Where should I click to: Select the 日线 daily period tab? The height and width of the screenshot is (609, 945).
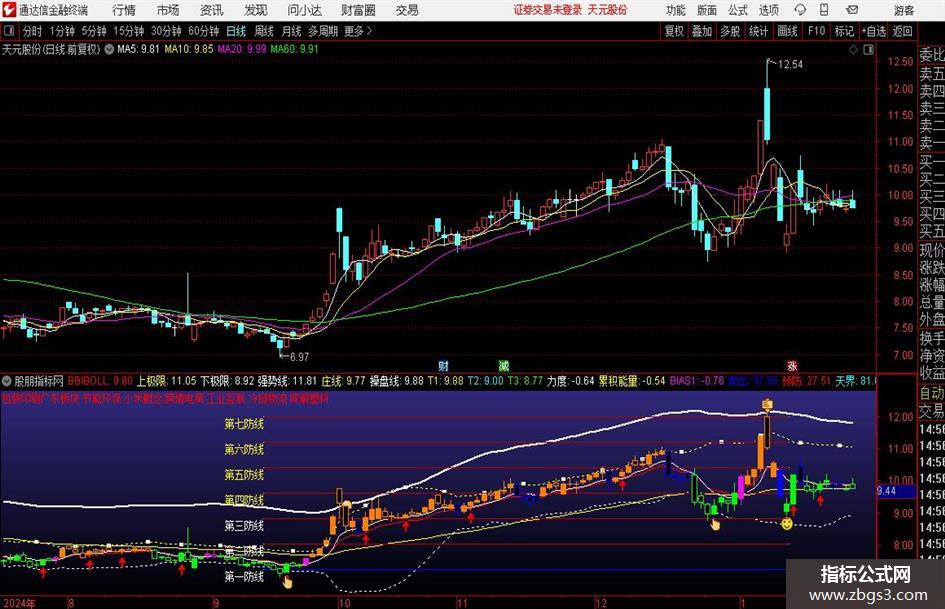point(236,31)
